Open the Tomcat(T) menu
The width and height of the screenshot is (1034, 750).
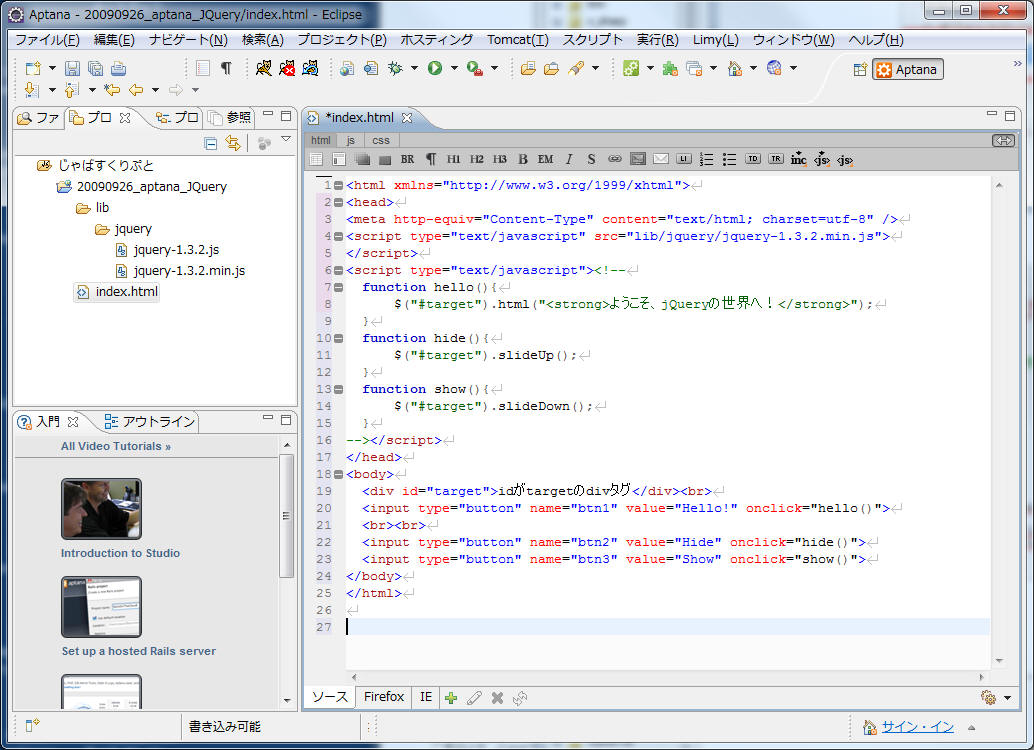517,40
